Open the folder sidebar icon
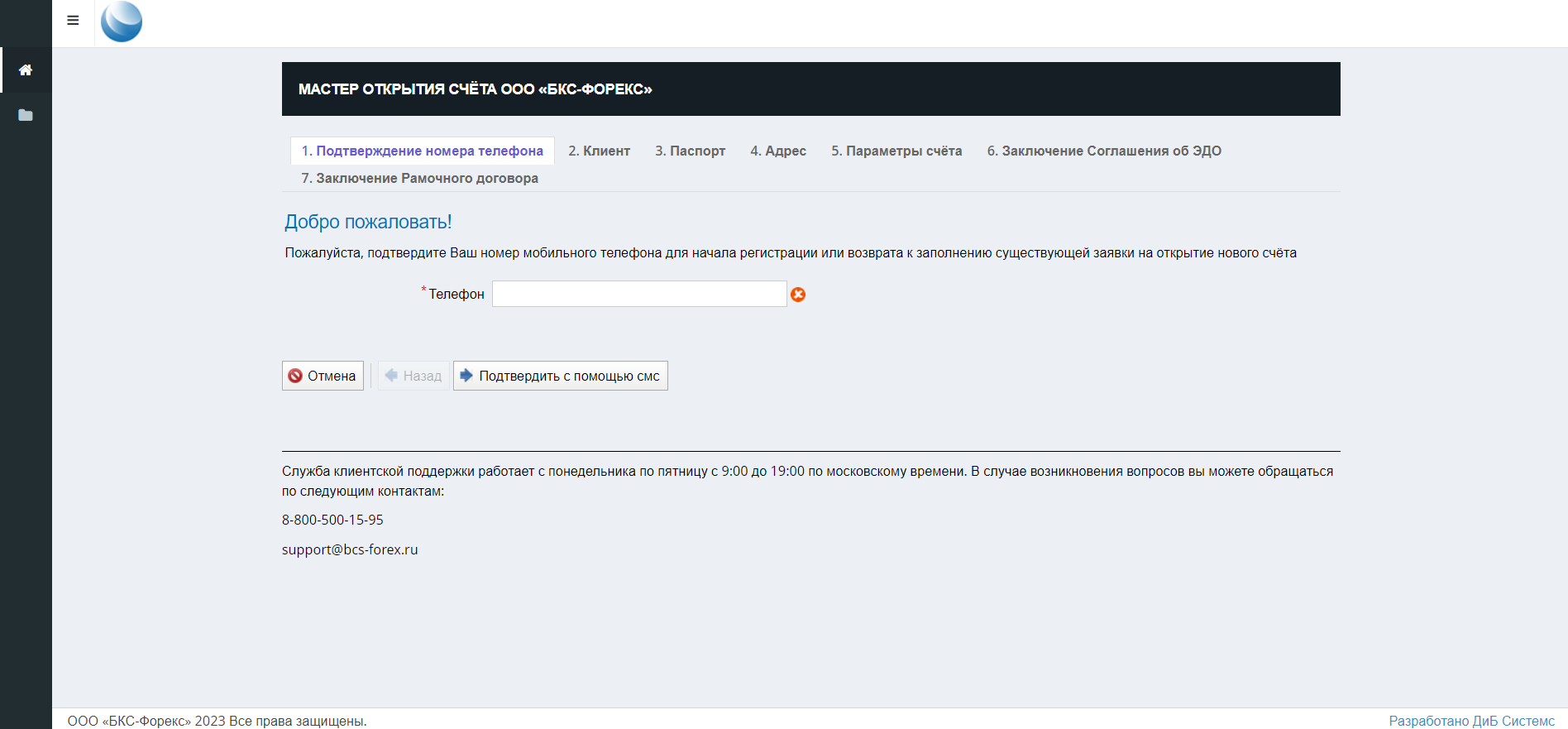1568x729 pixels. pos(26,115)
